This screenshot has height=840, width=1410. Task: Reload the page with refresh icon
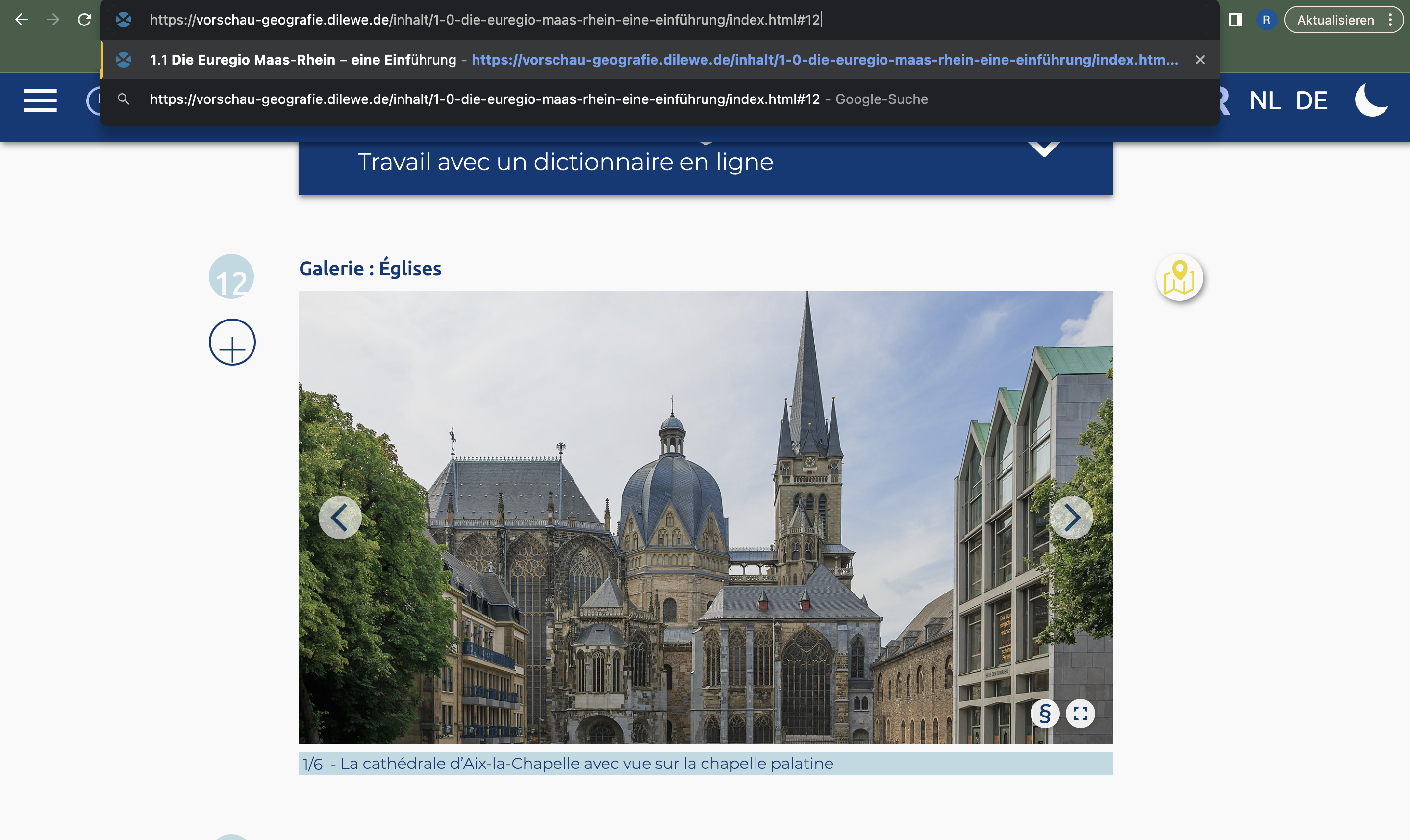84,20
